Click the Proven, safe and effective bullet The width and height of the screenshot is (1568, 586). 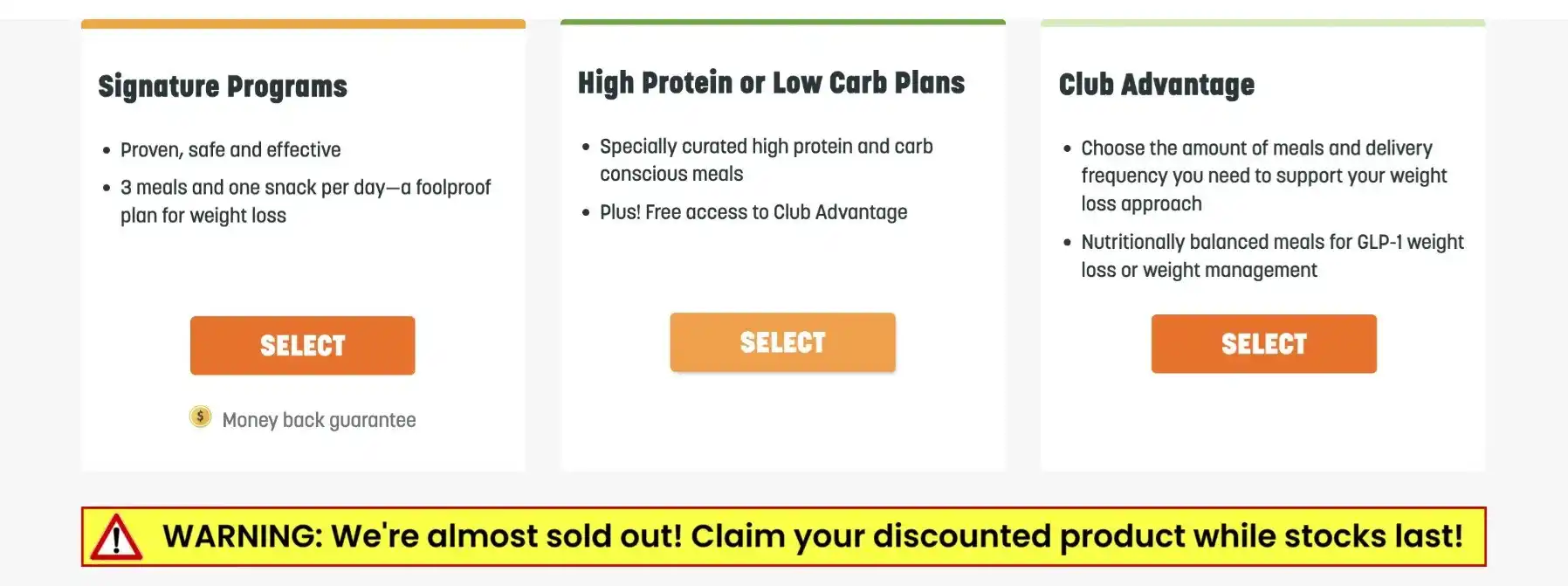(230, 149)
